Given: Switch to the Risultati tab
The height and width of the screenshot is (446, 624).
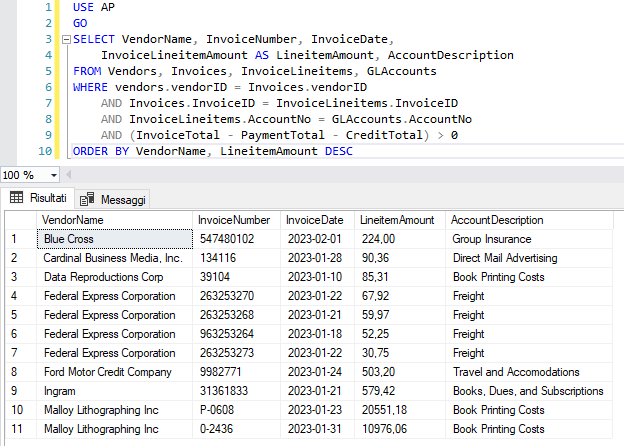Looking at the screenshot, I should click(x=38, y=198).
